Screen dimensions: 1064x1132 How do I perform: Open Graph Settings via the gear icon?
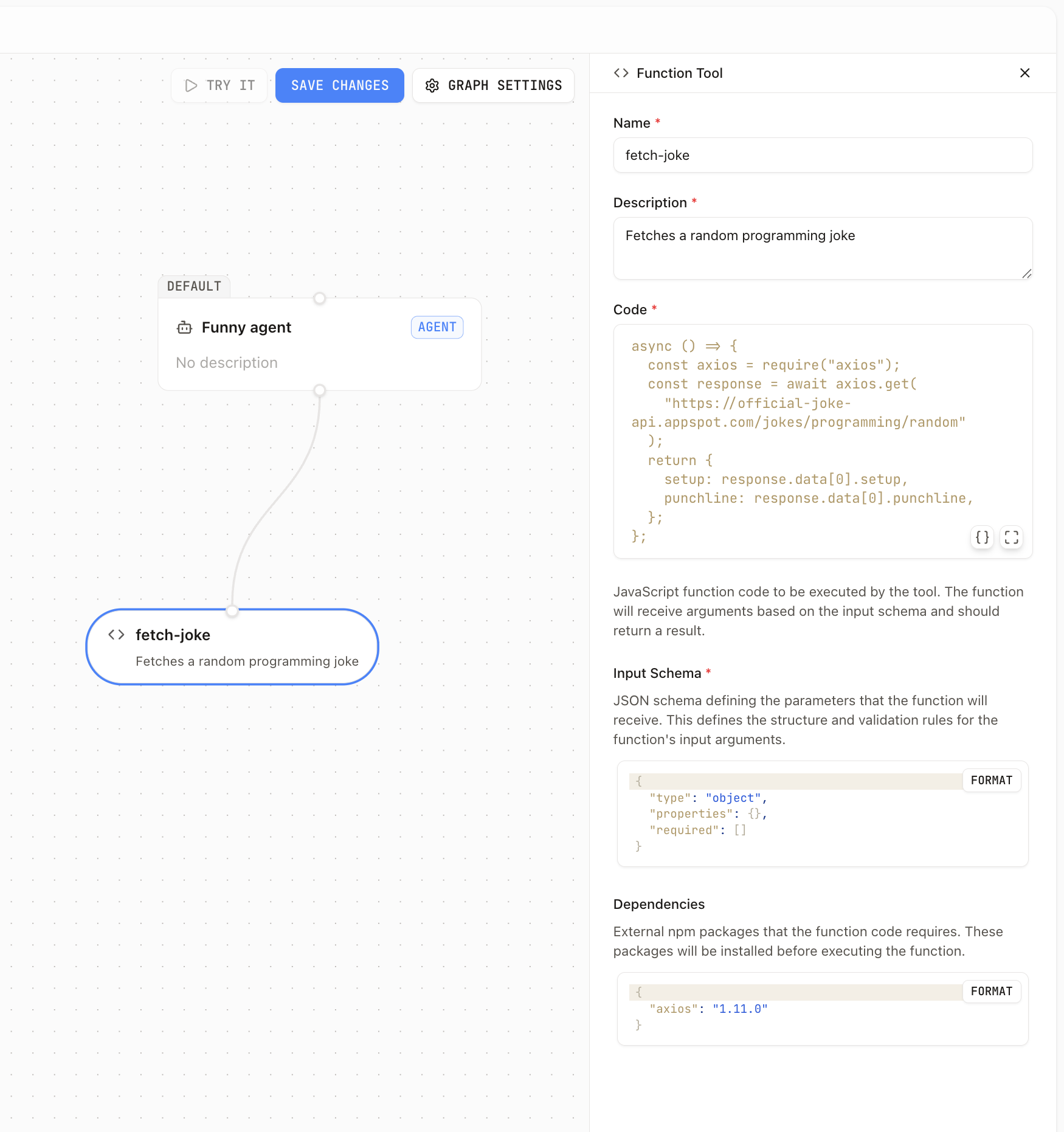[432, 85]
